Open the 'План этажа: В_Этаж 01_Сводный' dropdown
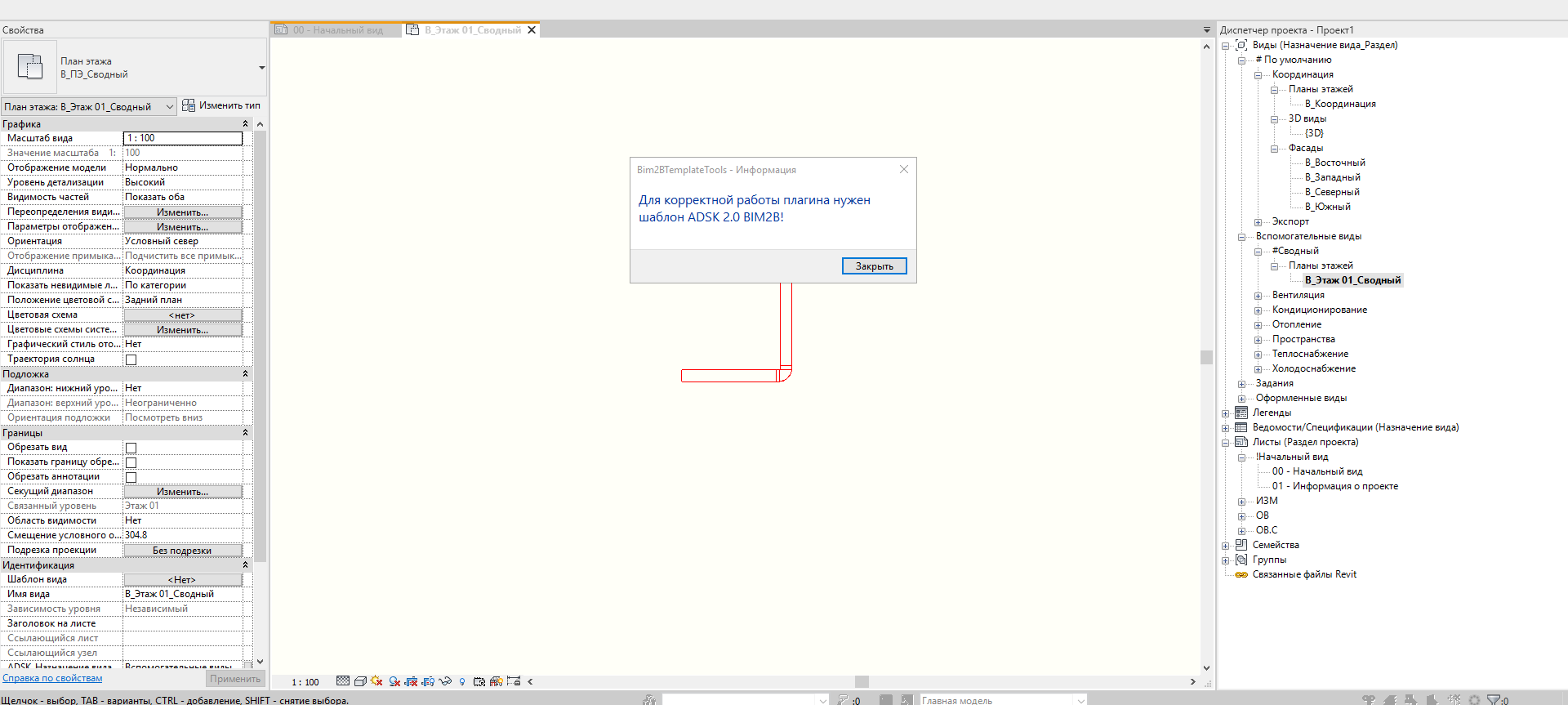This screenshot has width=1568, height=705. coord(169,107)
